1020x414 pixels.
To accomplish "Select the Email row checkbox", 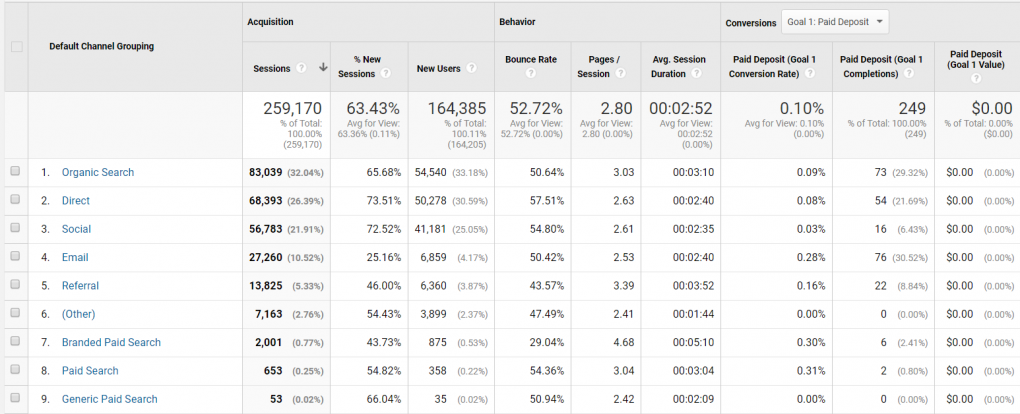I will pos(15,257).
